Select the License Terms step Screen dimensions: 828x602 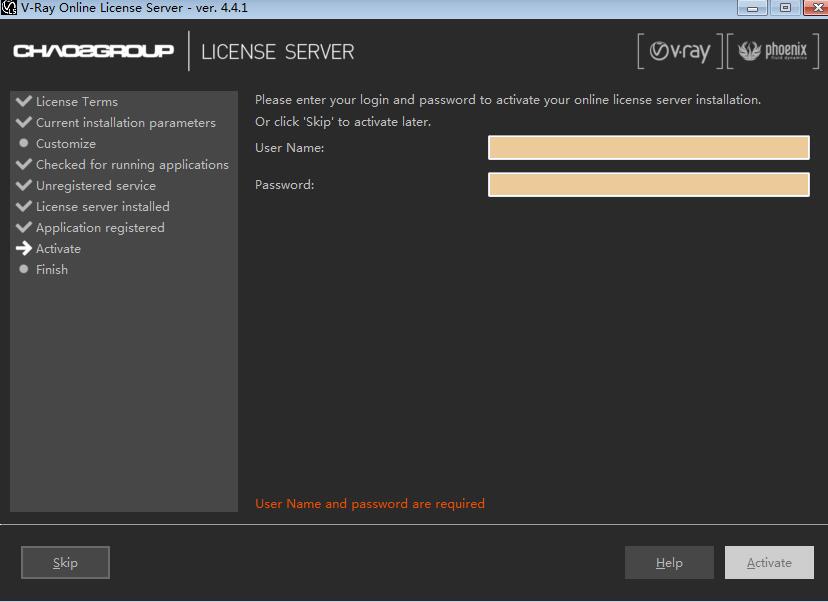77,101
